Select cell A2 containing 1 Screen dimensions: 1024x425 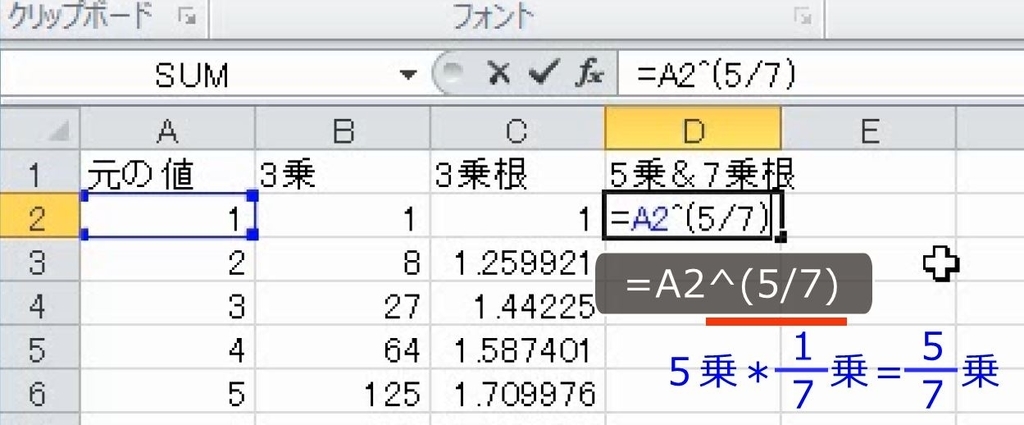click(167, 217)
